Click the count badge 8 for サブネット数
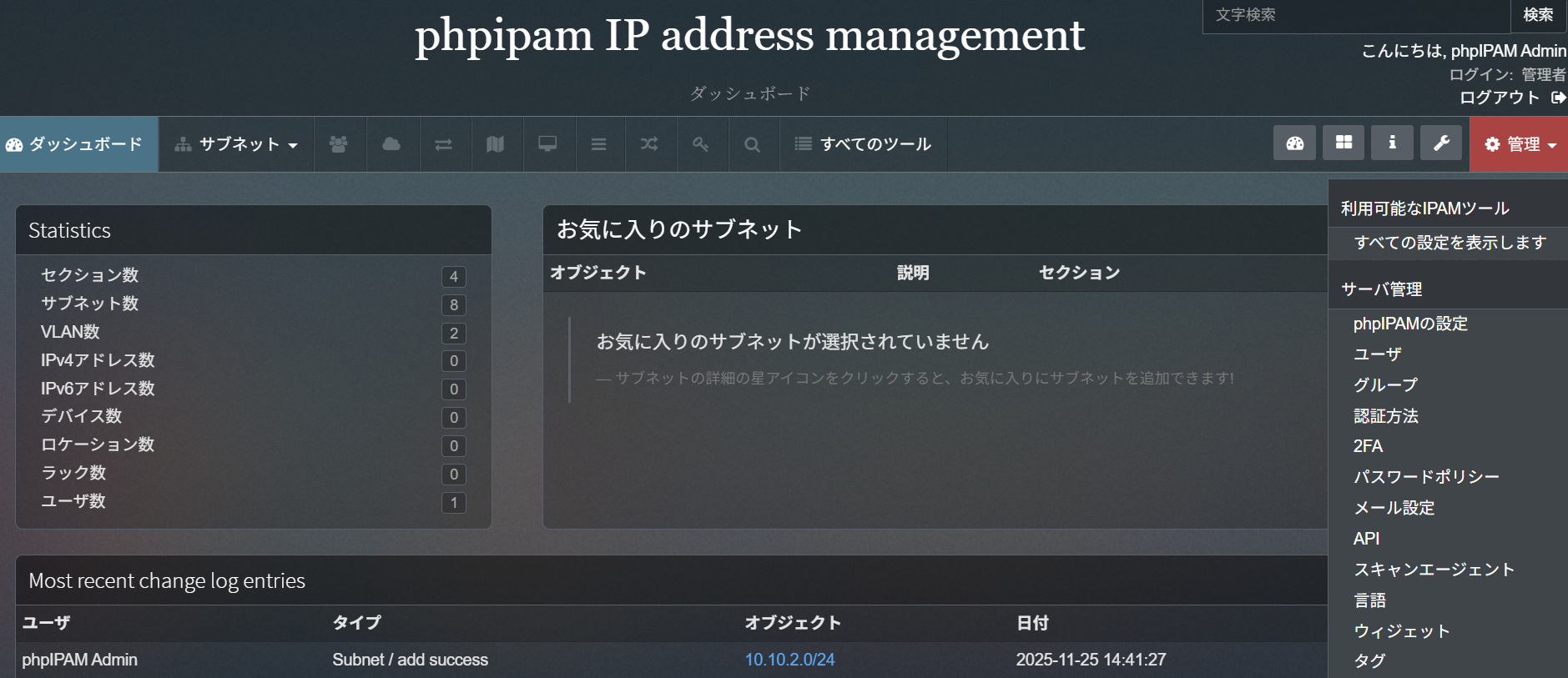Viewport: 1568px width, 678px height. (x=454, y=305)
